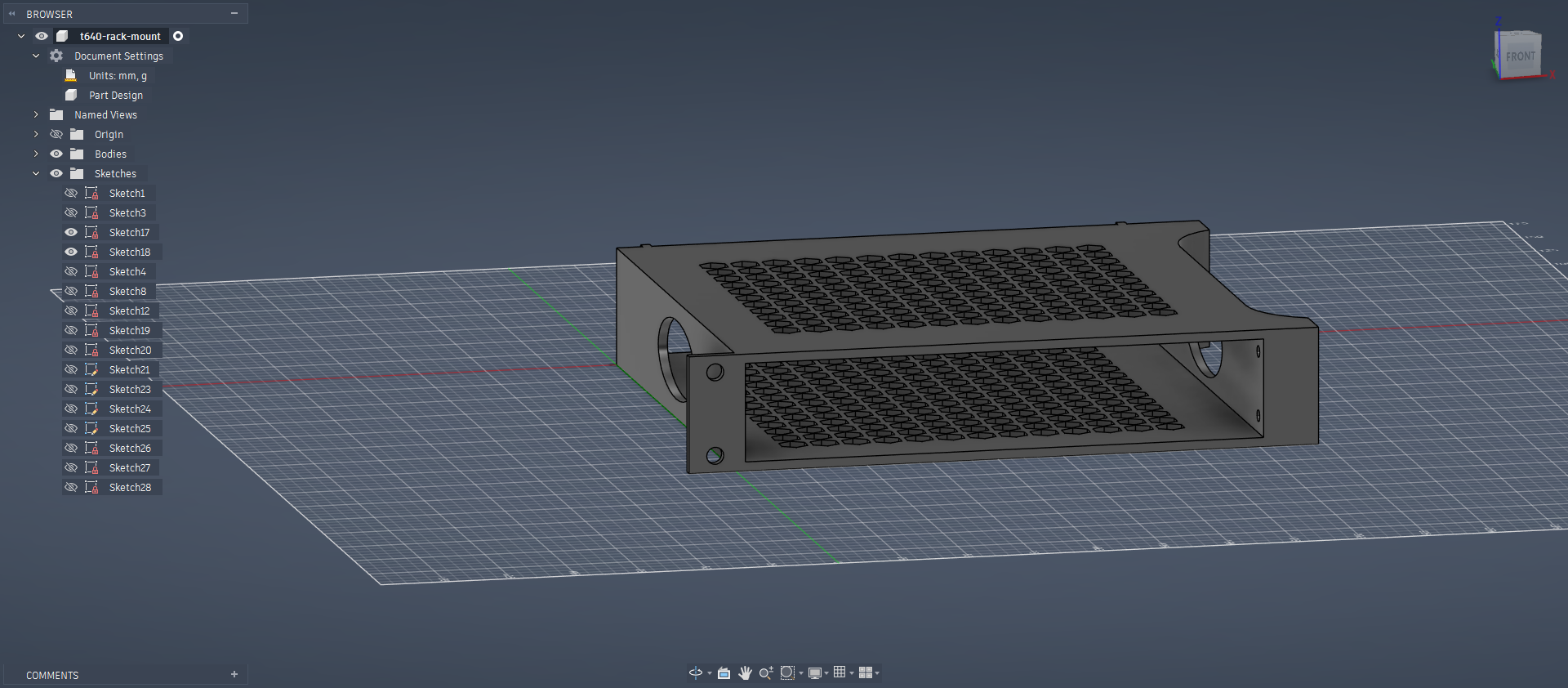Select the Orbit navigation tool

pyautogui.click(x=695, y=672)
